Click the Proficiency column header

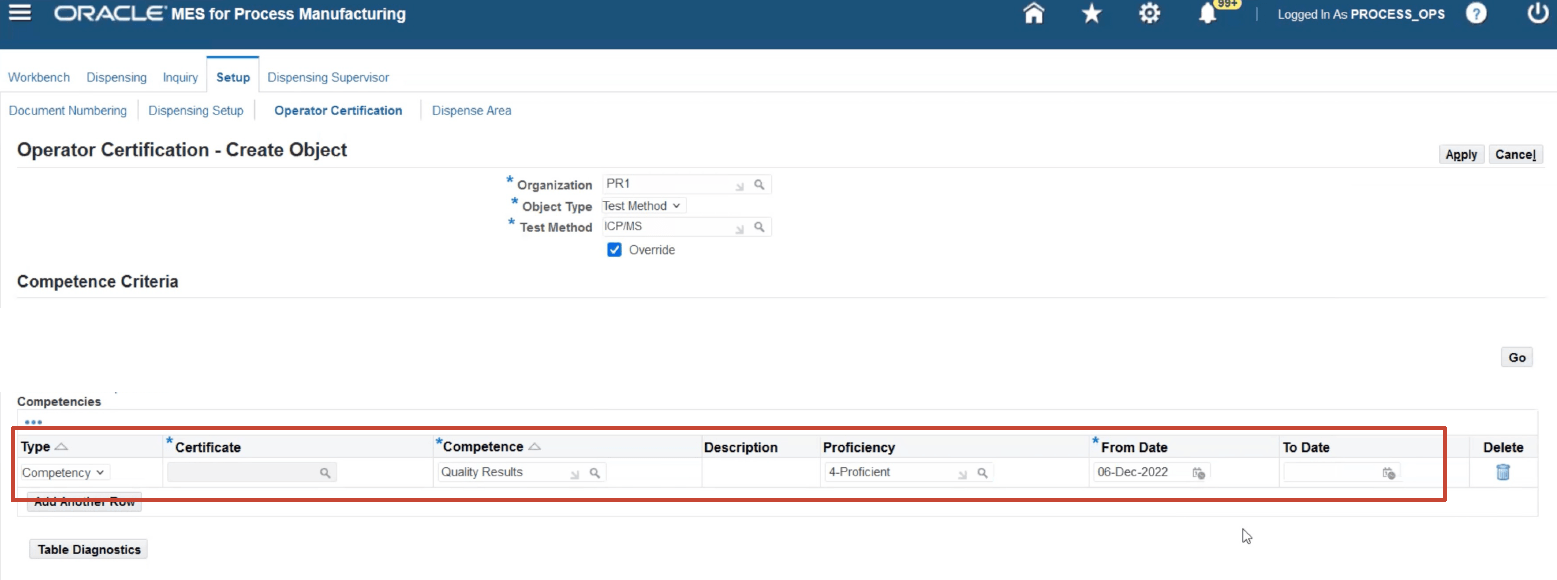pyautogui.click(x=859, y=447)
